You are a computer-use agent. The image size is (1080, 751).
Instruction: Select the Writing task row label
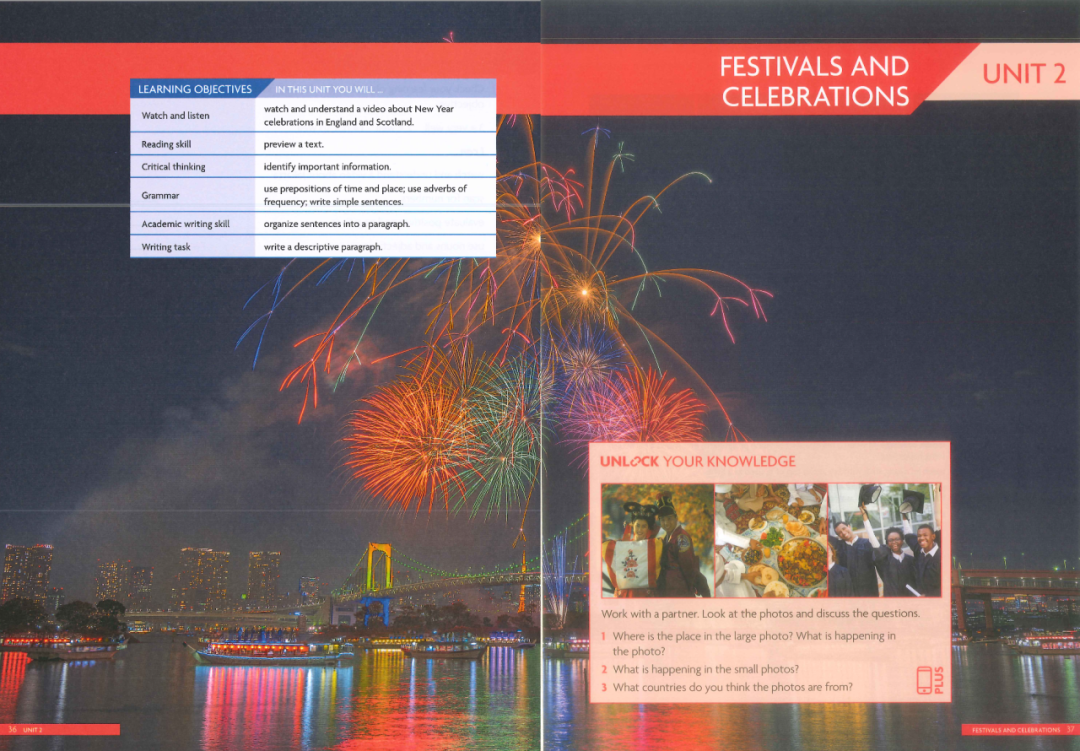(165, 247)
